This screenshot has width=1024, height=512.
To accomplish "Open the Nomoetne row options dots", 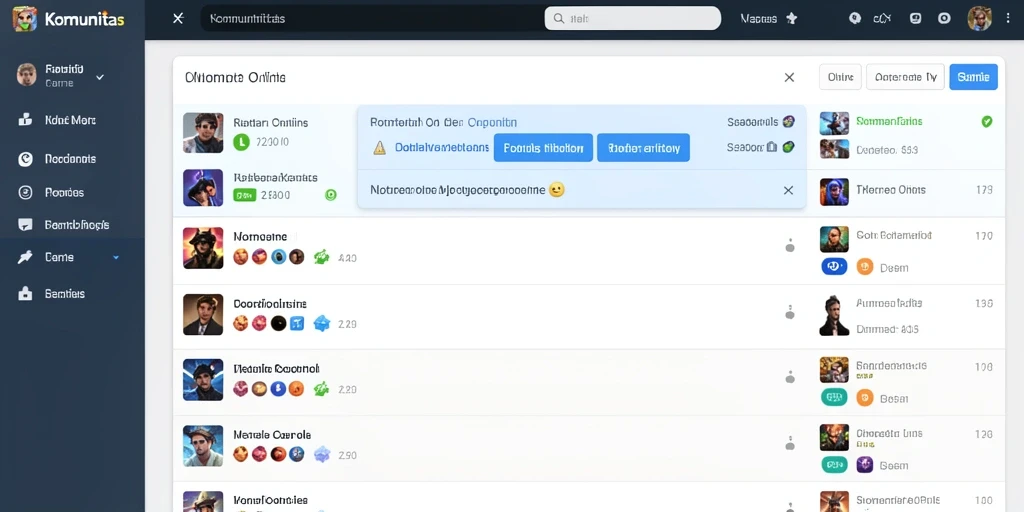I will pyautogui.click(x=790, y=246).
